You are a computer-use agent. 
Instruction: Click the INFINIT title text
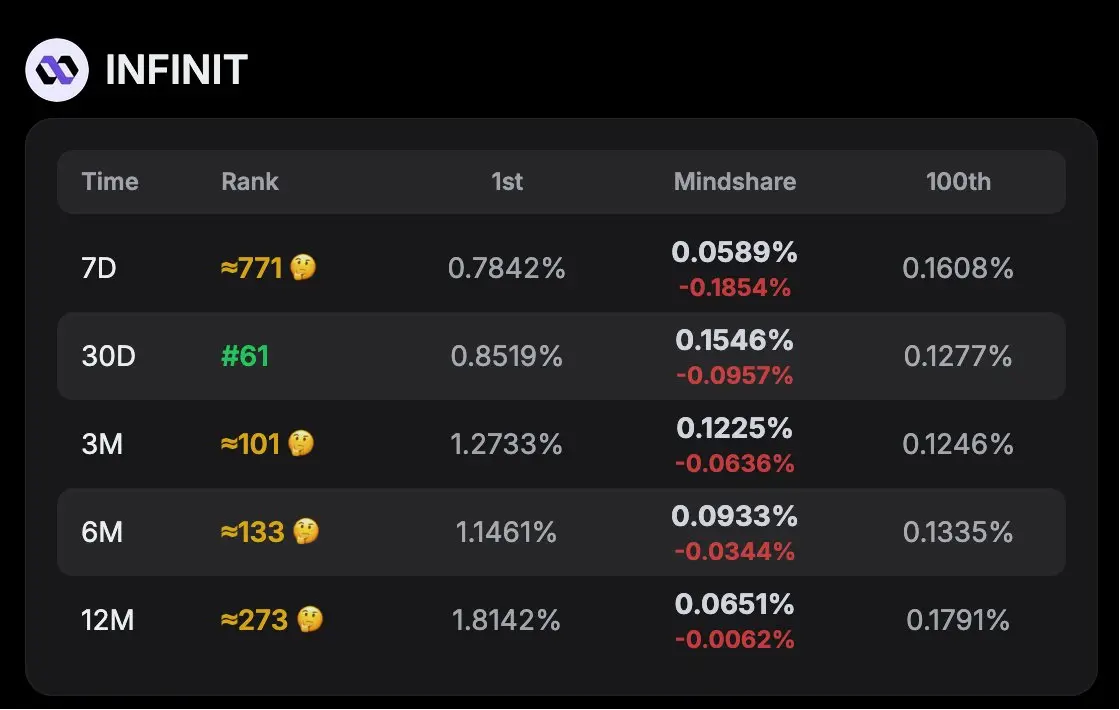[176, 70]
